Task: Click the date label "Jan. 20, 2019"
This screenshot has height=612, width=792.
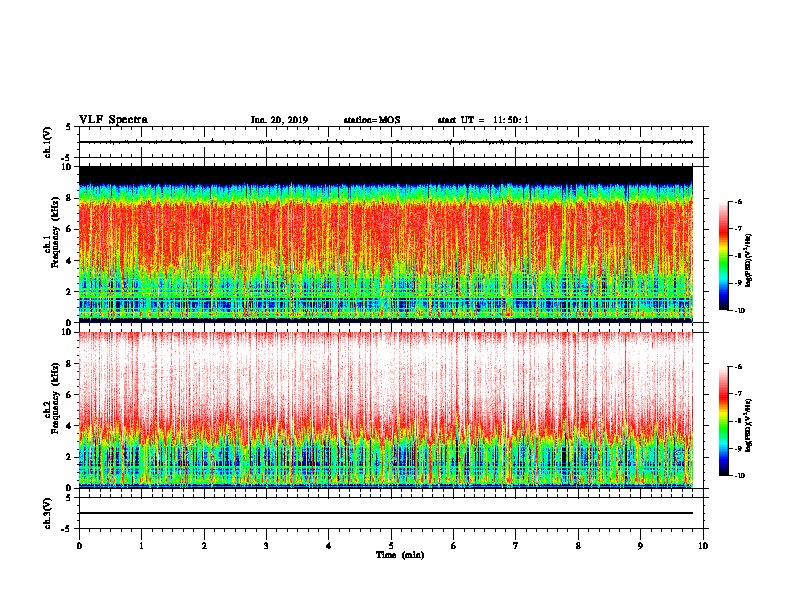Action: pos(279,120)
